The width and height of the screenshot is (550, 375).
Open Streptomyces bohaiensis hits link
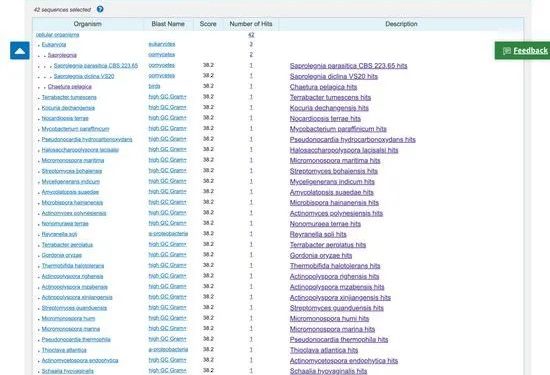pos(334,171)
